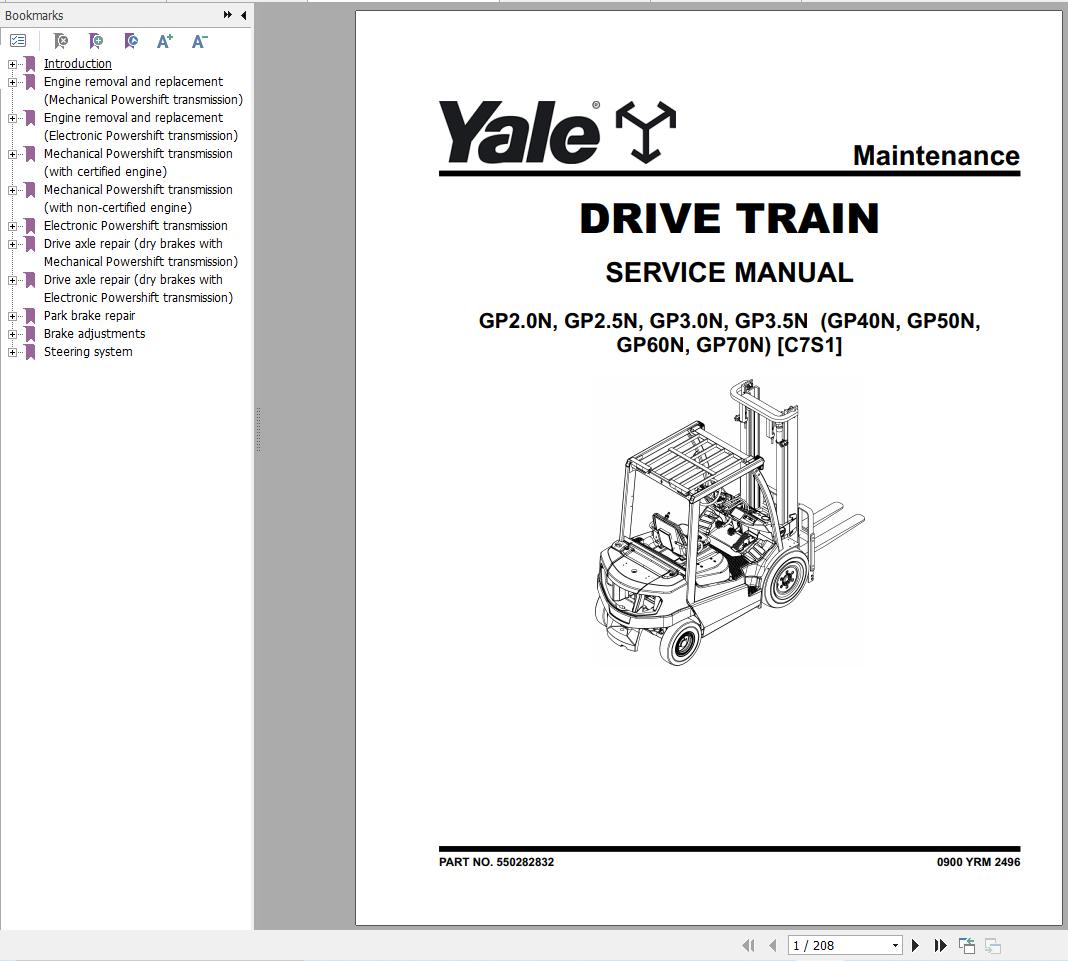
Task: Click the add new bookmark icon
Action: [96, 42]
